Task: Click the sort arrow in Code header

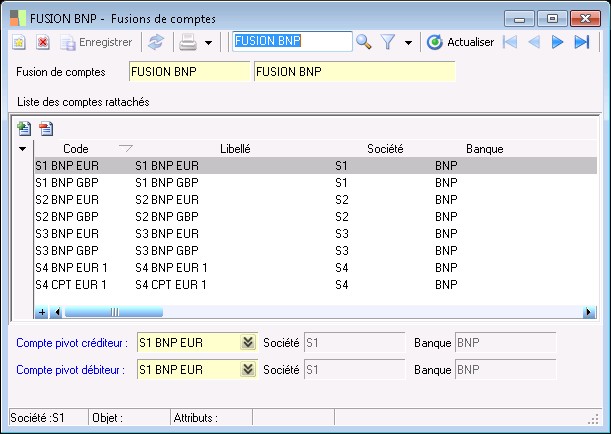Action: tap(125, 148)
